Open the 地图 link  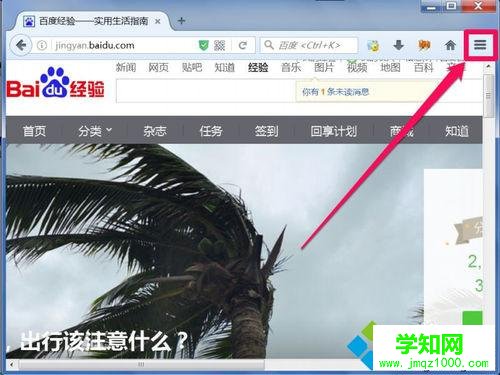[x=390, y=67]
